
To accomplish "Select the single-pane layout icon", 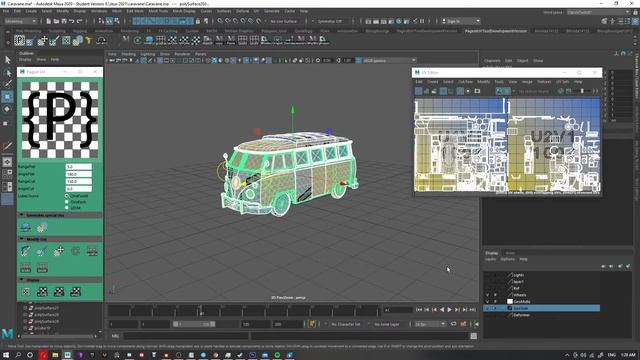I will point(7,162).
